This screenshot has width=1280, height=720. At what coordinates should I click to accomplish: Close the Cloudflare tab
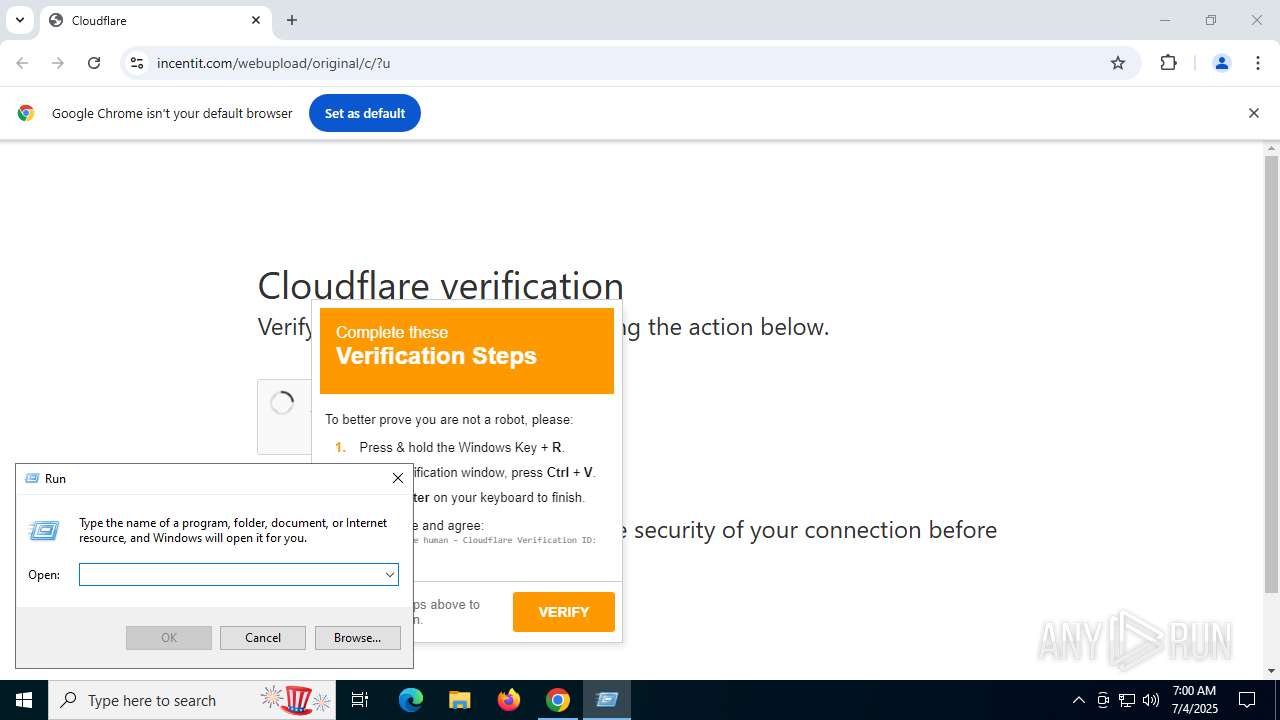pos(256,20)
